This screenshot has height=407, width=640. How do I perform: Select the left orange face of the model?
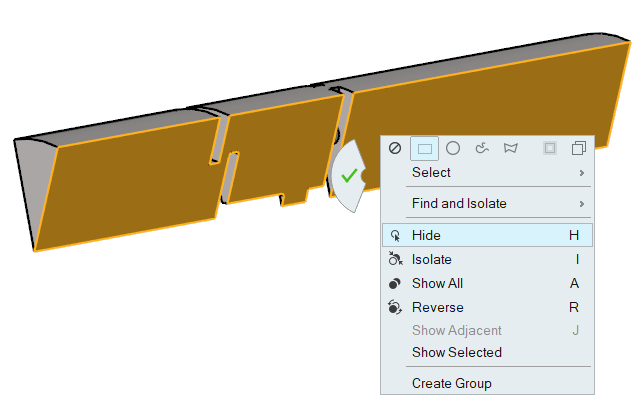pyautogui.click(x=131, y=184)
